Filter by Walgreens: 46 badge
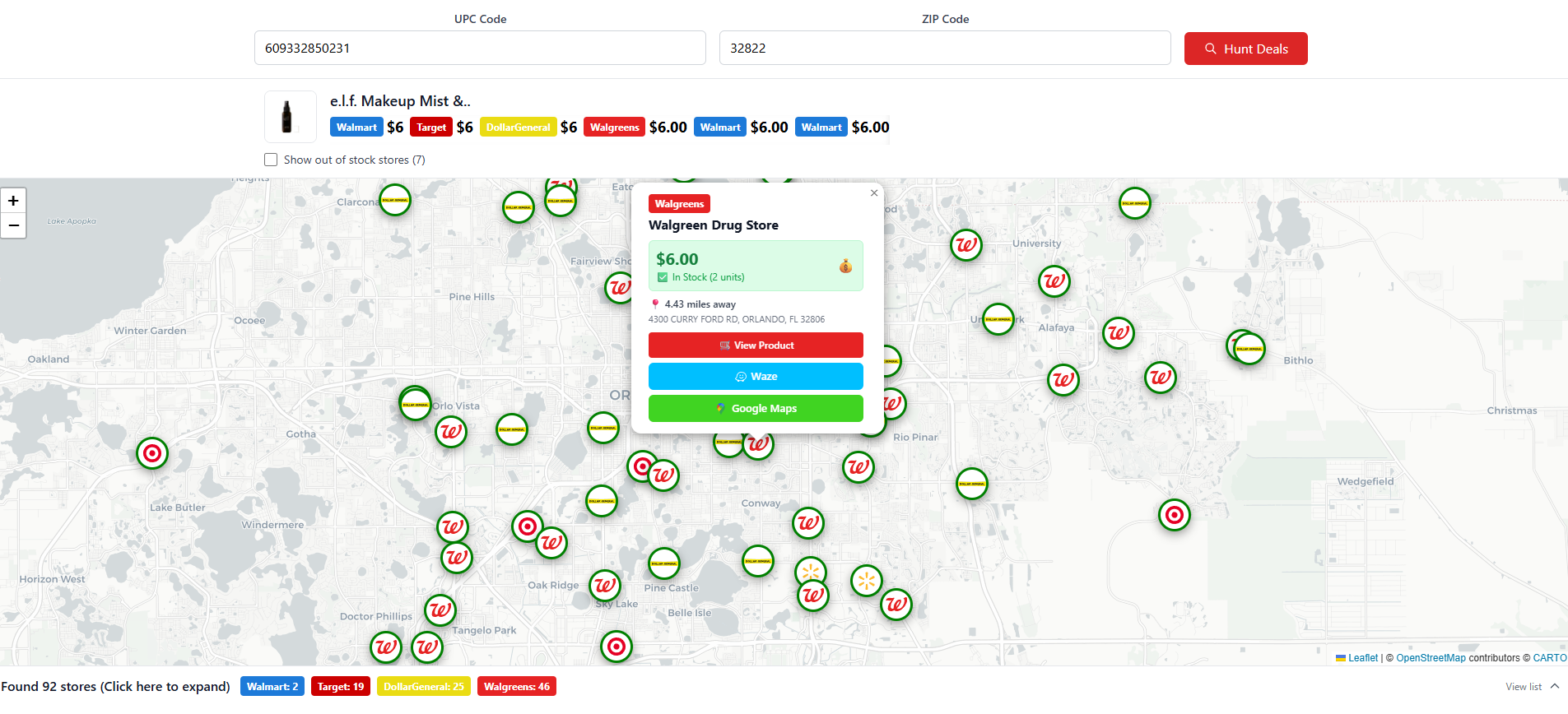Viewport: 1568px width, 714px height. [x=517, y=686]
